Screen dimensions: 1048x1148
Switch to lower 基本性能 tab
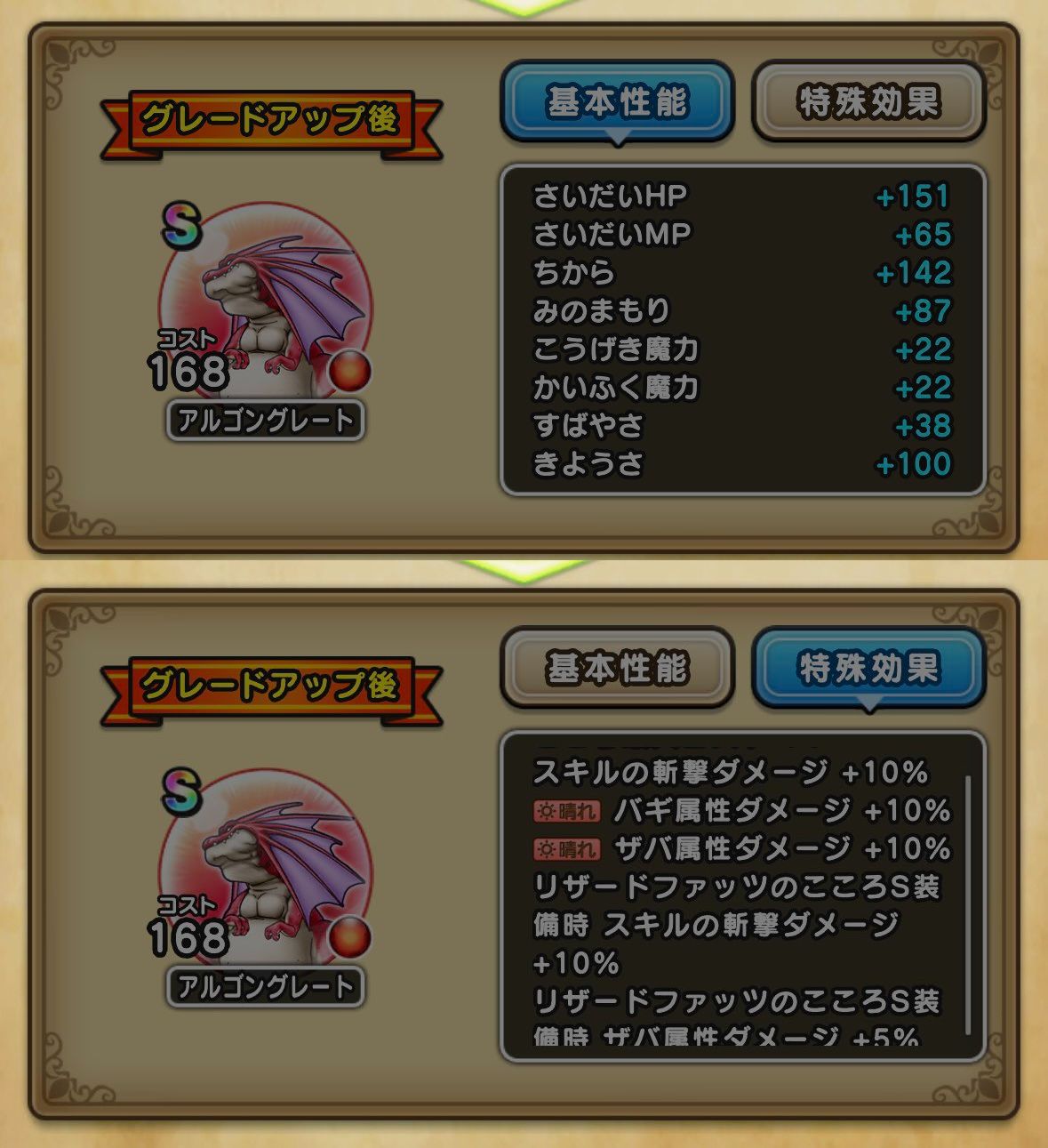click(x=618, y=668)
